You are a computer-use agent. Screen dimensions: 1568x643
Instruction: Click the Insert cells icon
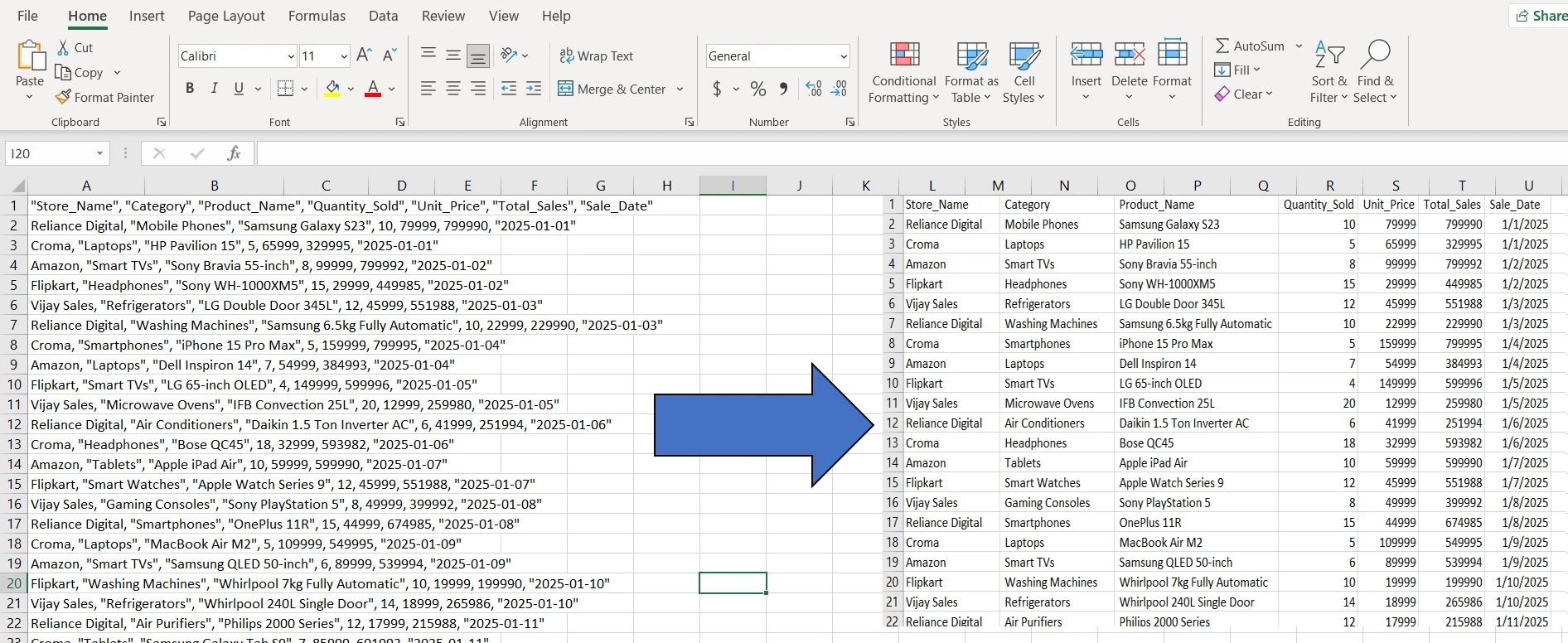point(1086,55)
